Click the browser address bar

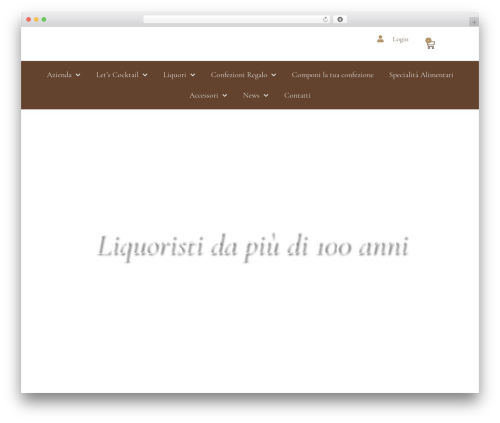[x=237, y=20]
